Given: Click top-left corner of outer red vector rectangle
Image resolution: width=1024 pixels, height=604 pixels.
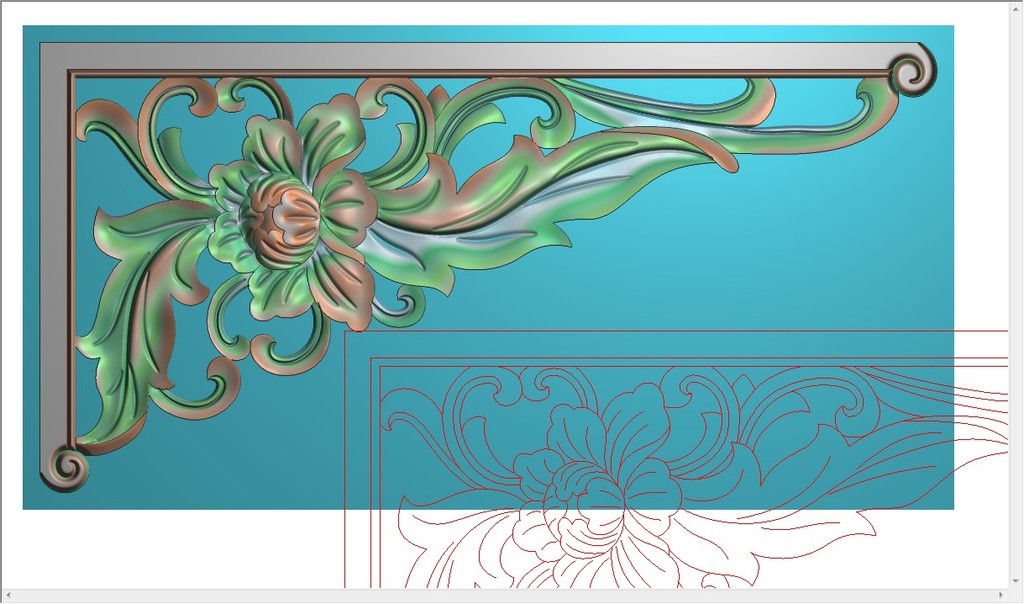Looking at the screenshot, I should [346, 332].
